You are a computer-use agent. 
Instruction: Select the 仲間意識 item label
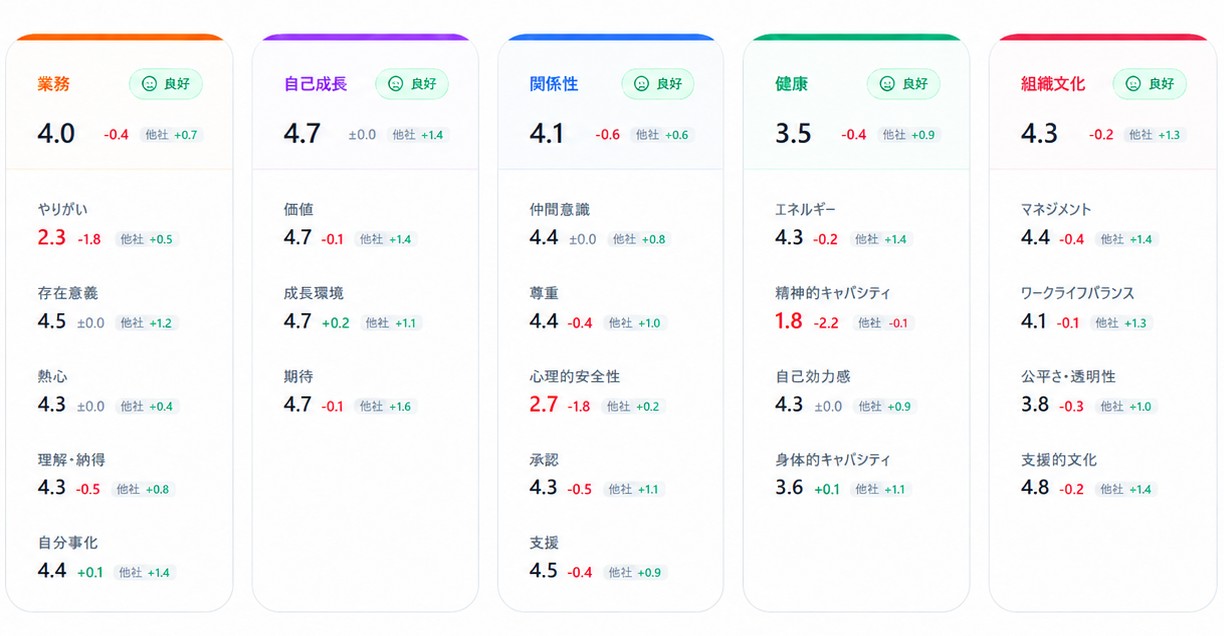click(560, 210)
